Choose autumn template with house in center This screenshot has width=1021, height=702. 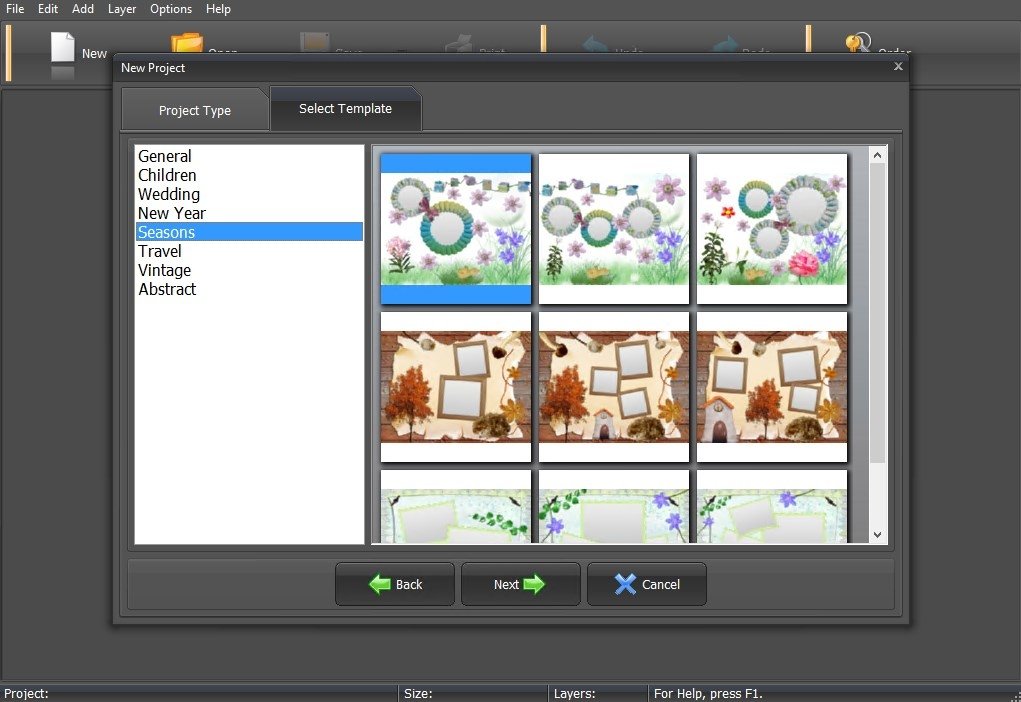[x=614, y=387]
